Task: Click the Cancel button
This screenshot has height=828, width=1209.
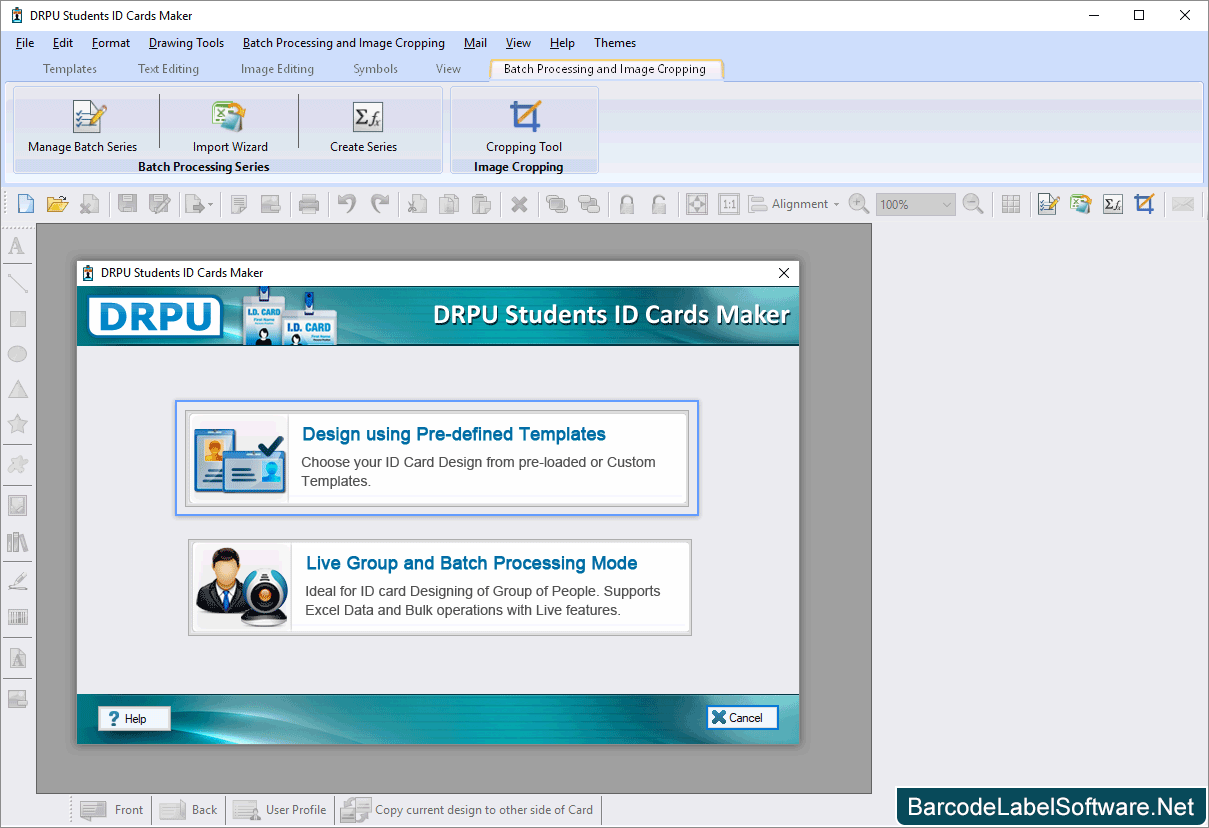Action: pyautogui.click(x=742, y=716)
